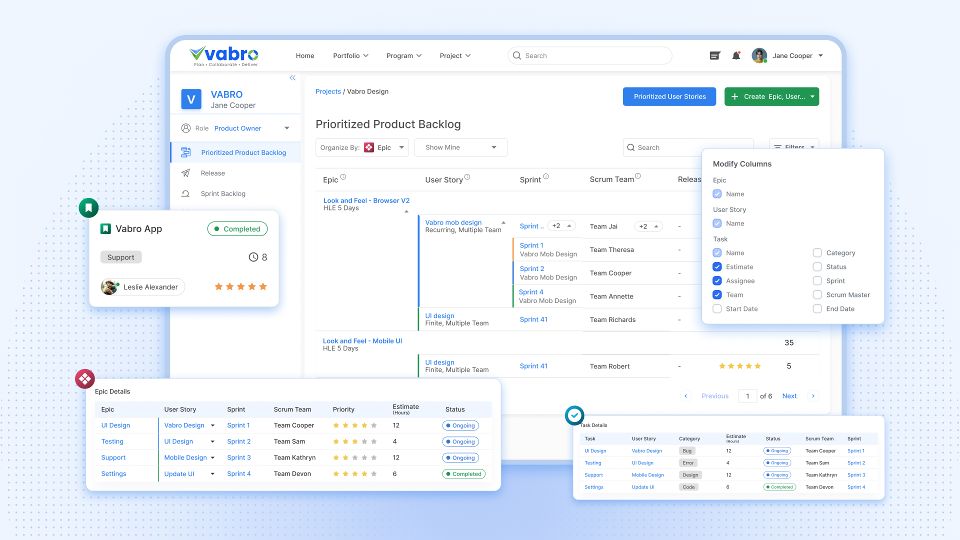
Task: Select Prioritized Product Backlog in the sidebar
Action: click(243, 153)
